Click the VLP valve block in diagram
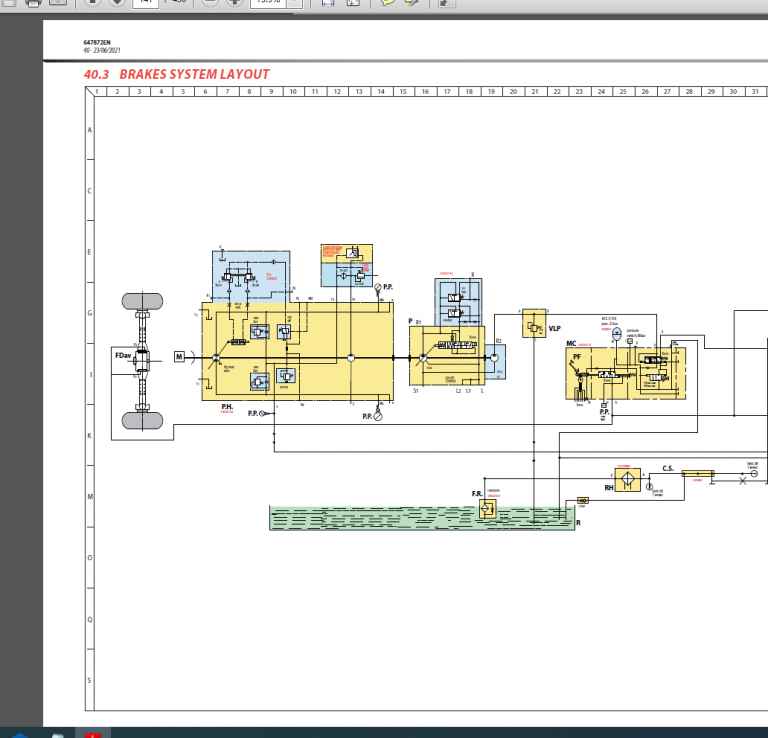 coord(533,325)
